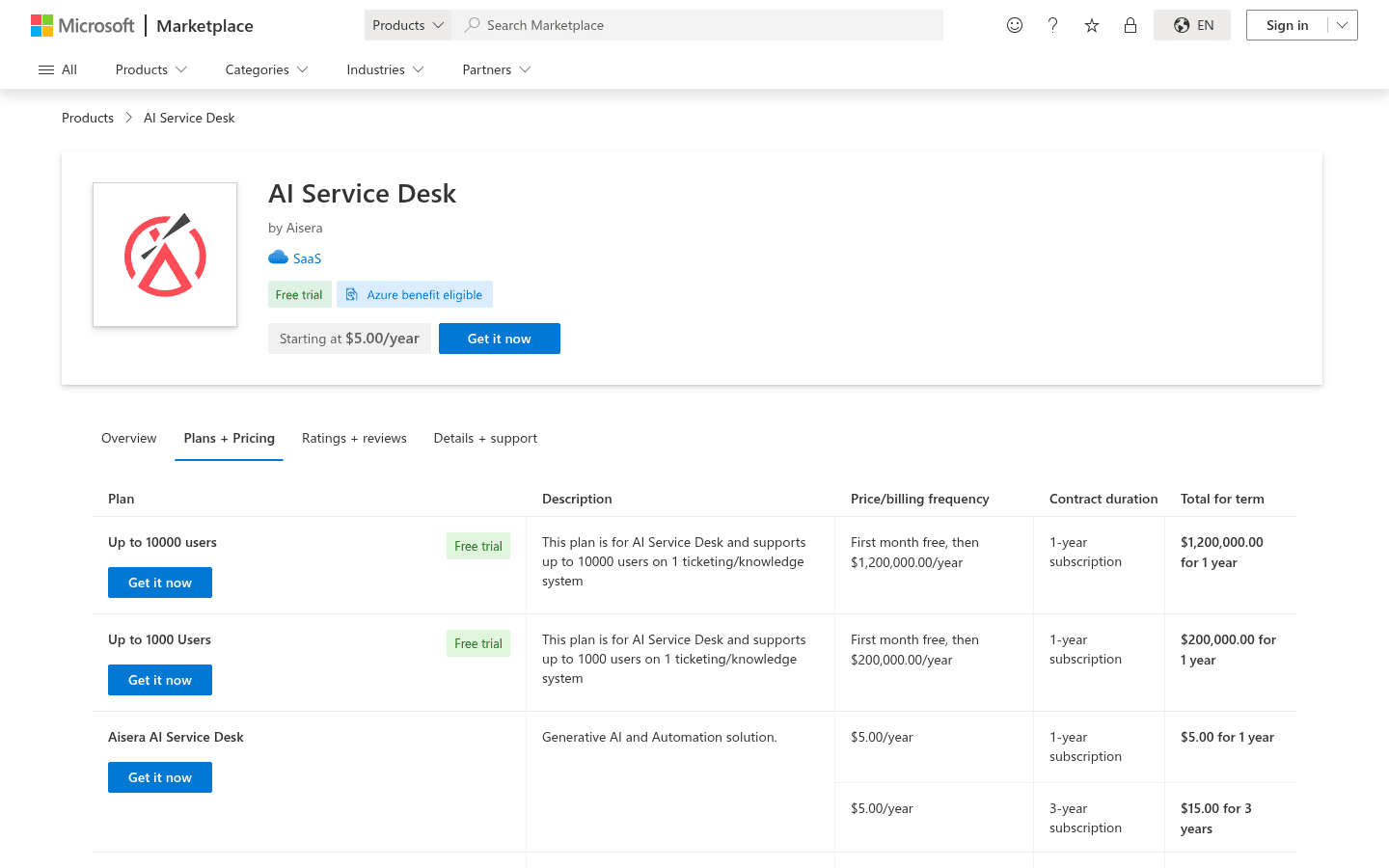Click 'Generative AI and Automation solution.' description
Viewport: 1389px width, 868px height.
tap(660, 737)
